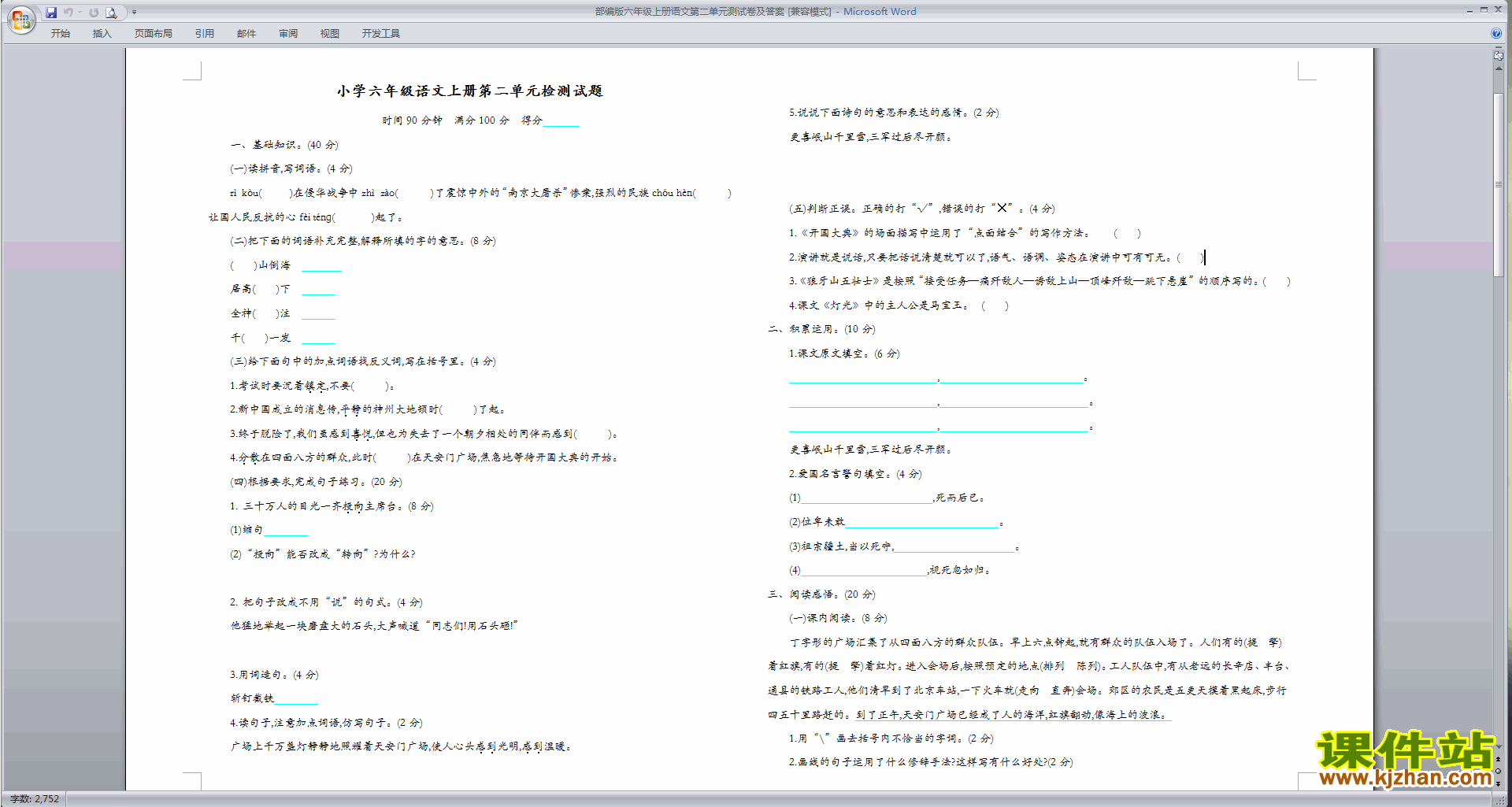
Task: Go to the next page with double-down arrows
Action: click(x=1499, y=783)
